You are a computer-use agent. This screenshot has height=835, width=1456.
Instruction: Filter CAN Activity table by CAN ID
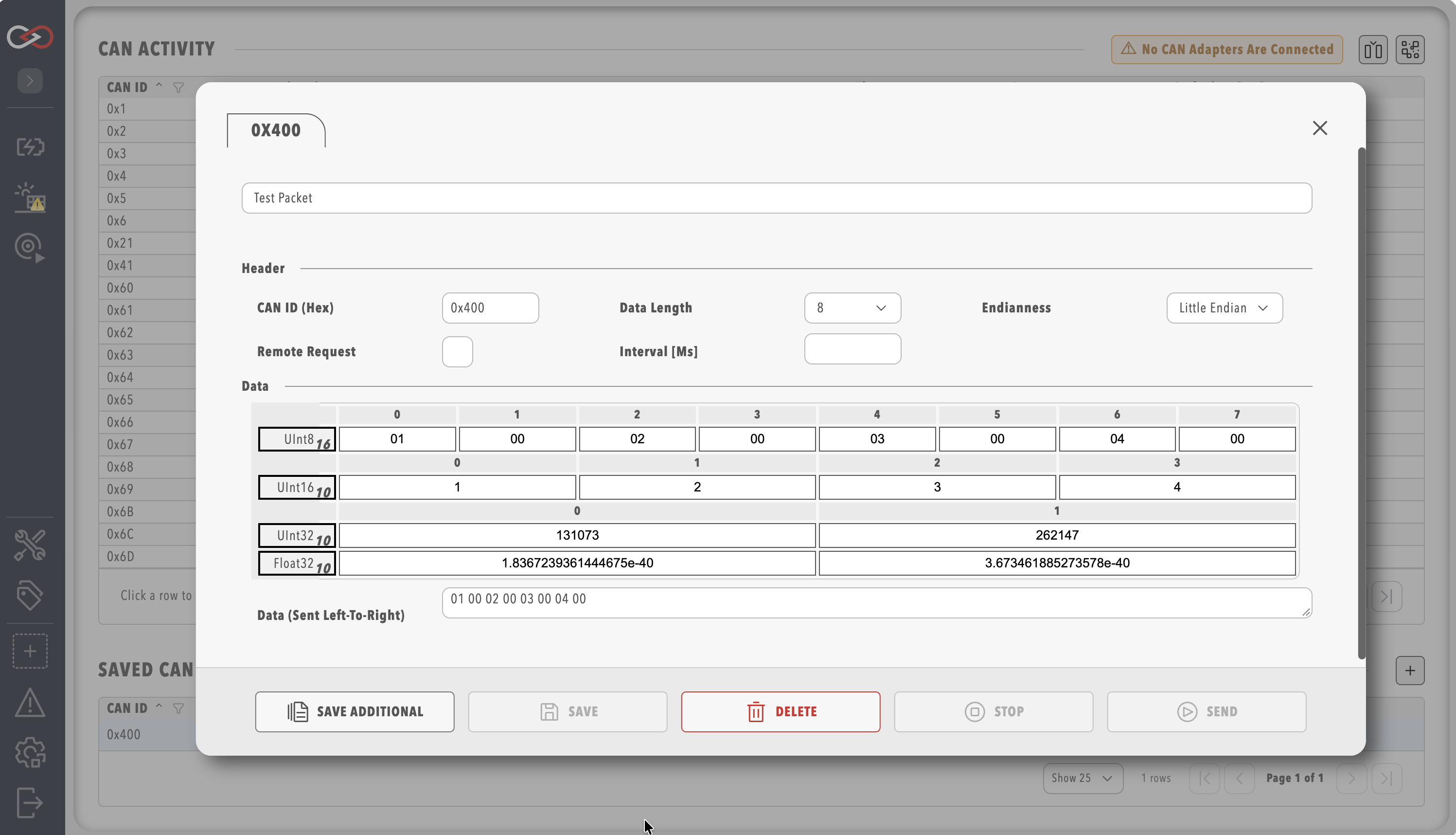(179, 87)
